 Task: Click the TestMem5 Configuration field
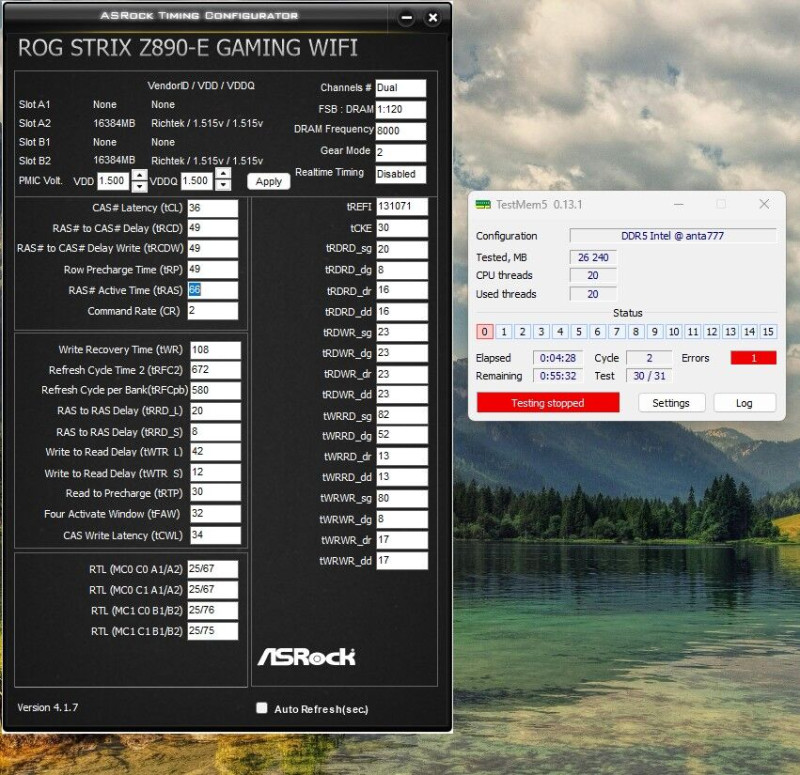tap(673, 236)
